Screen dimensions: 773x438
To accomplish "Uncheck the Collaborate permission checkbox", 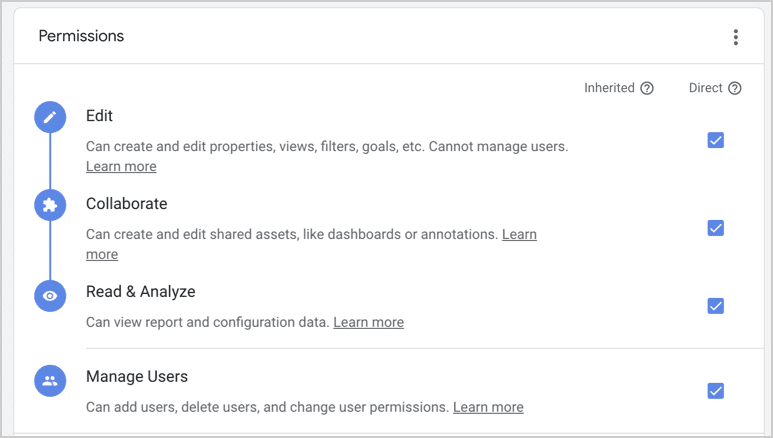I will pyautogui.click(x=715, y=228).
